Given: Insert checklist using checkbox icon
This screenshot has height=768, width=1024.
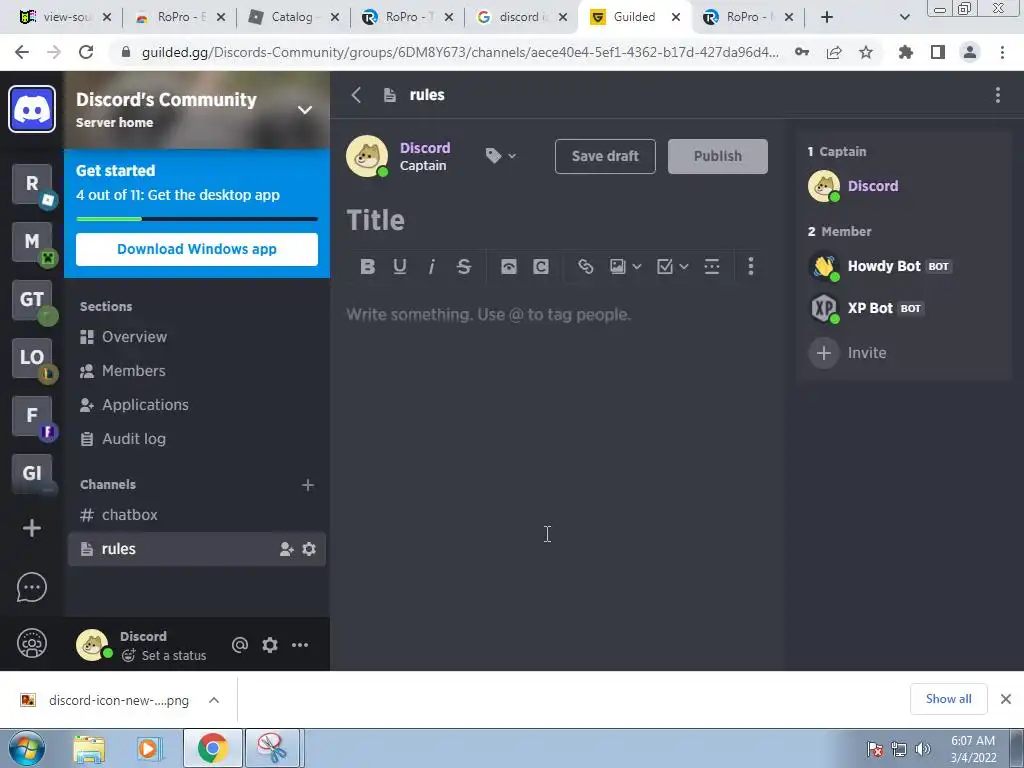Looking at the screenshot, I should (665, 266).
